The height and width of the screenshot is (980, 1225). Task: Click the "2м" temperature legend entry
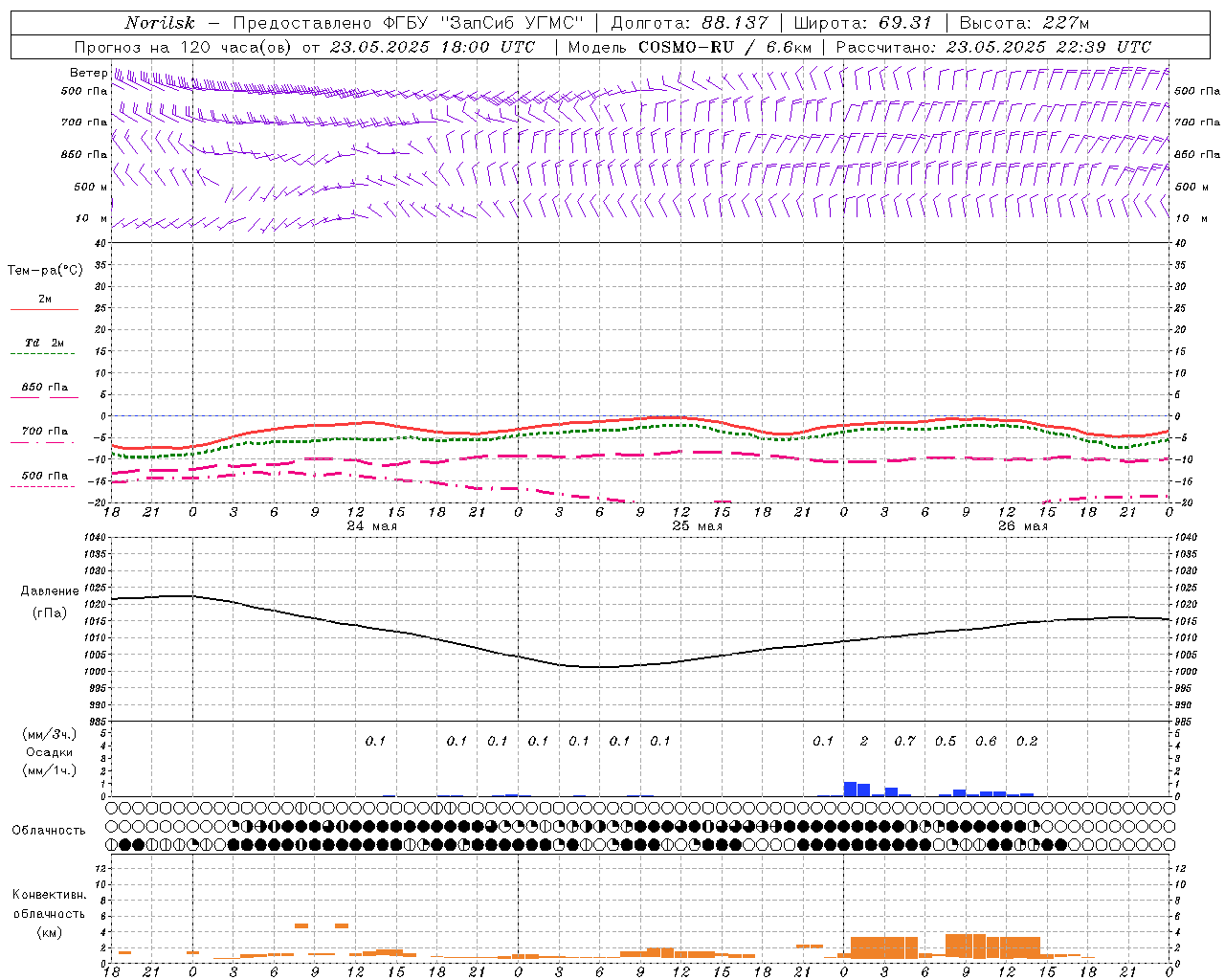click(x=45, y=300)
